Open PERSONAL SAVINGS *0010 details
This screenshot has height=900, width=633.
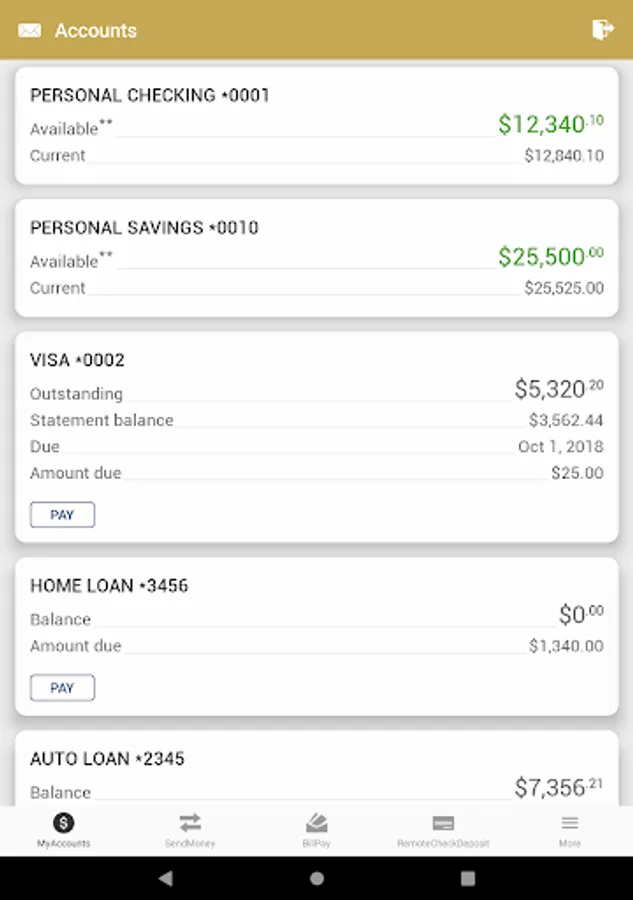pyautogui.click(x=316, y=257)
